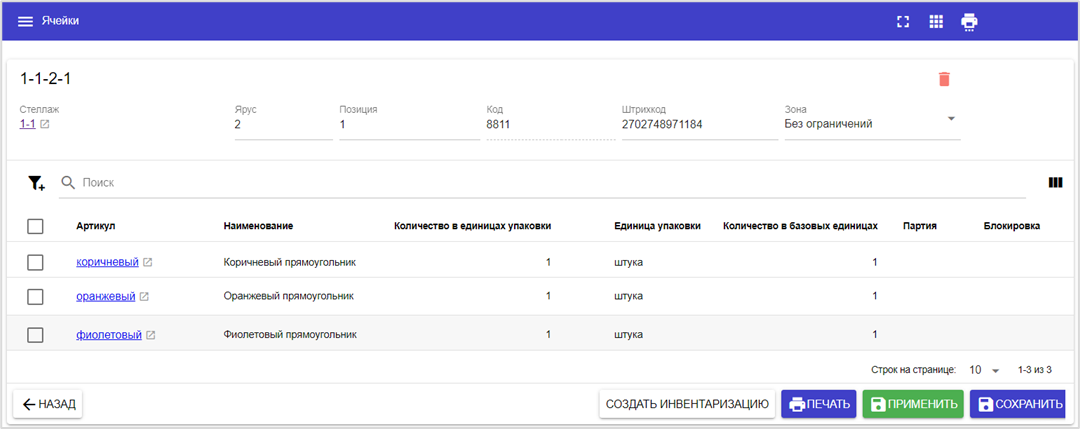Click the Создать инвентаризацию button
This screenshot has width=1080, height=429.
point(686,404)
